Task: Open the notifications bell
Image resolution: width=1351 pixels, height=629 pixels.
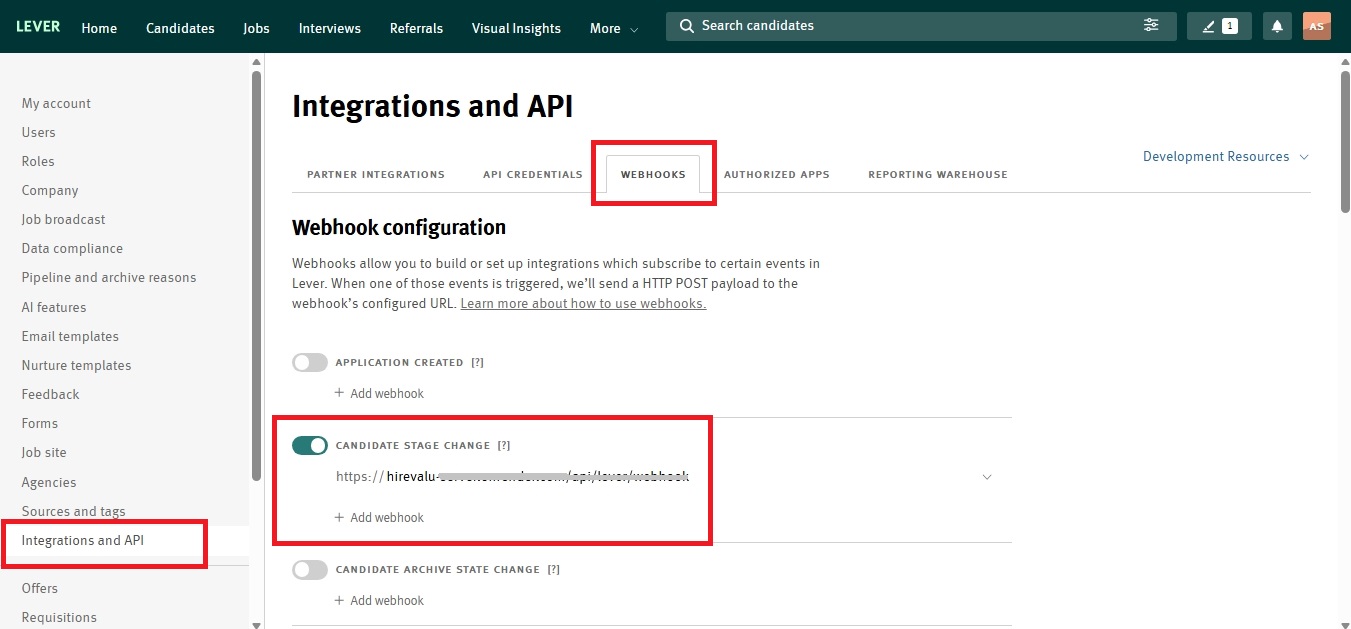Action: [1277, 27]
